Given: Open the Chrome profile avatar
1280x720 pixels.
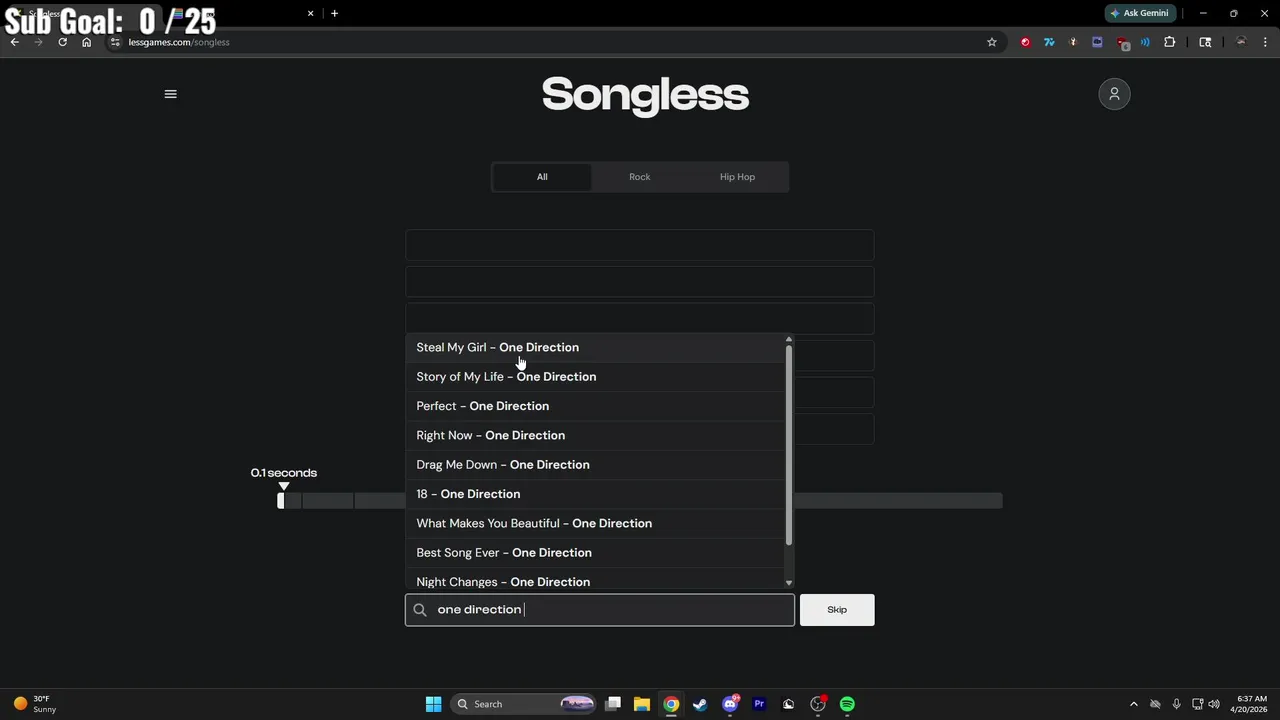Looking at the screenshot, I should pos(1241,42).
